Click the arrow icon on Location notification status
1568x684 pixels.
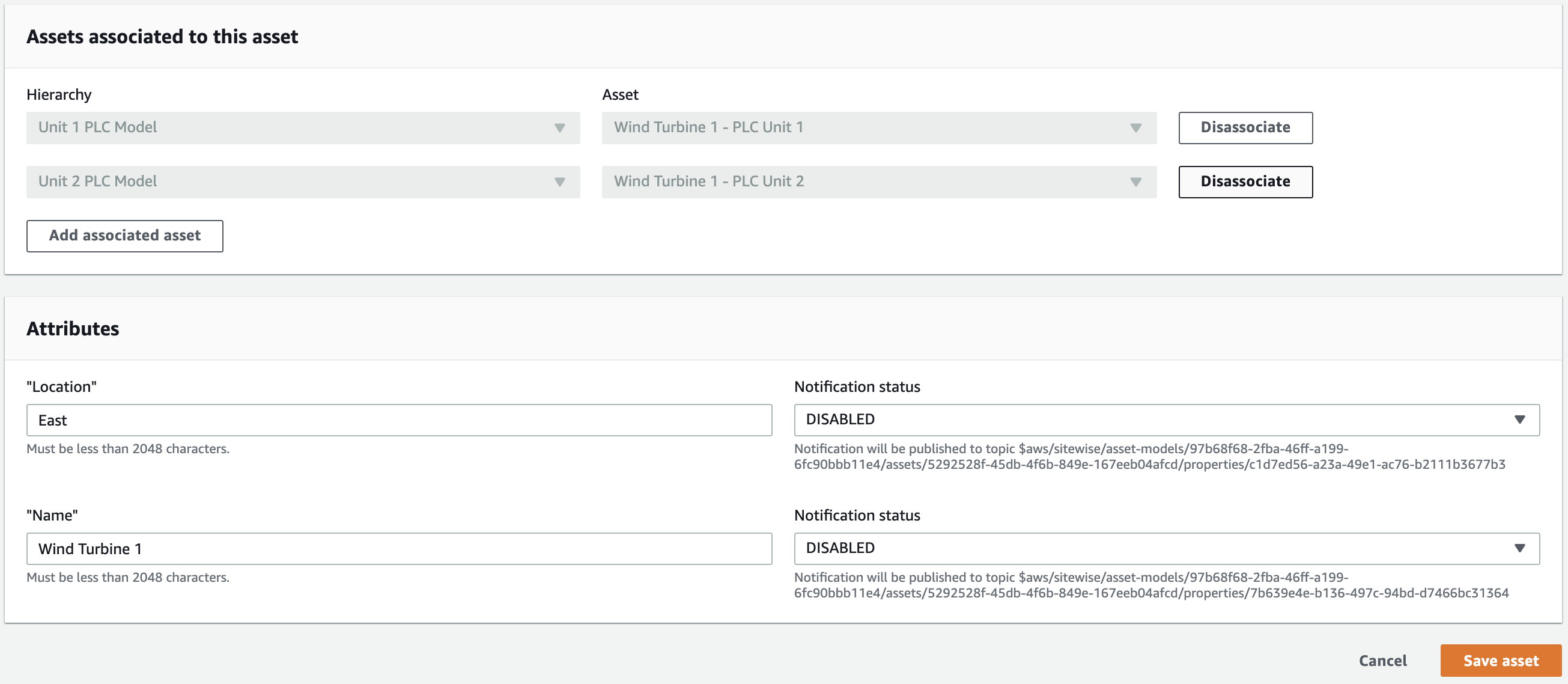coord(1519,420)
